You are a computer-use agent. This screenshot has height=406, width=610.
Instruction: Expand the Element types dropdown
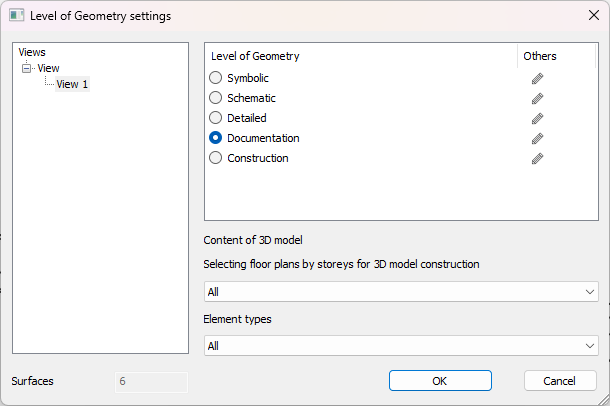[400, 345]
